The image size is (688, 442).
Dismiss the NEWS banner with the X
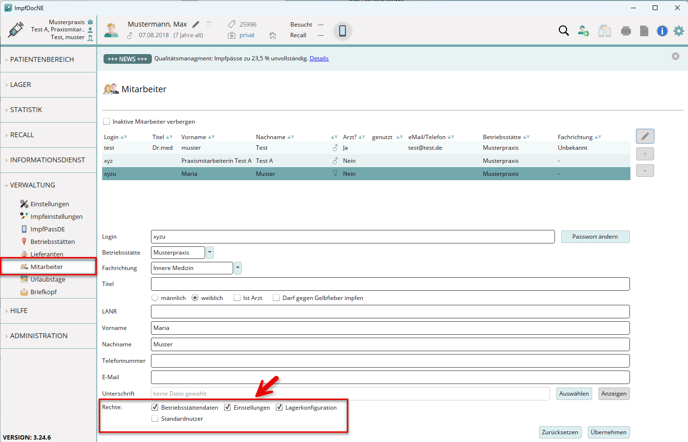[x=675, y=56]
